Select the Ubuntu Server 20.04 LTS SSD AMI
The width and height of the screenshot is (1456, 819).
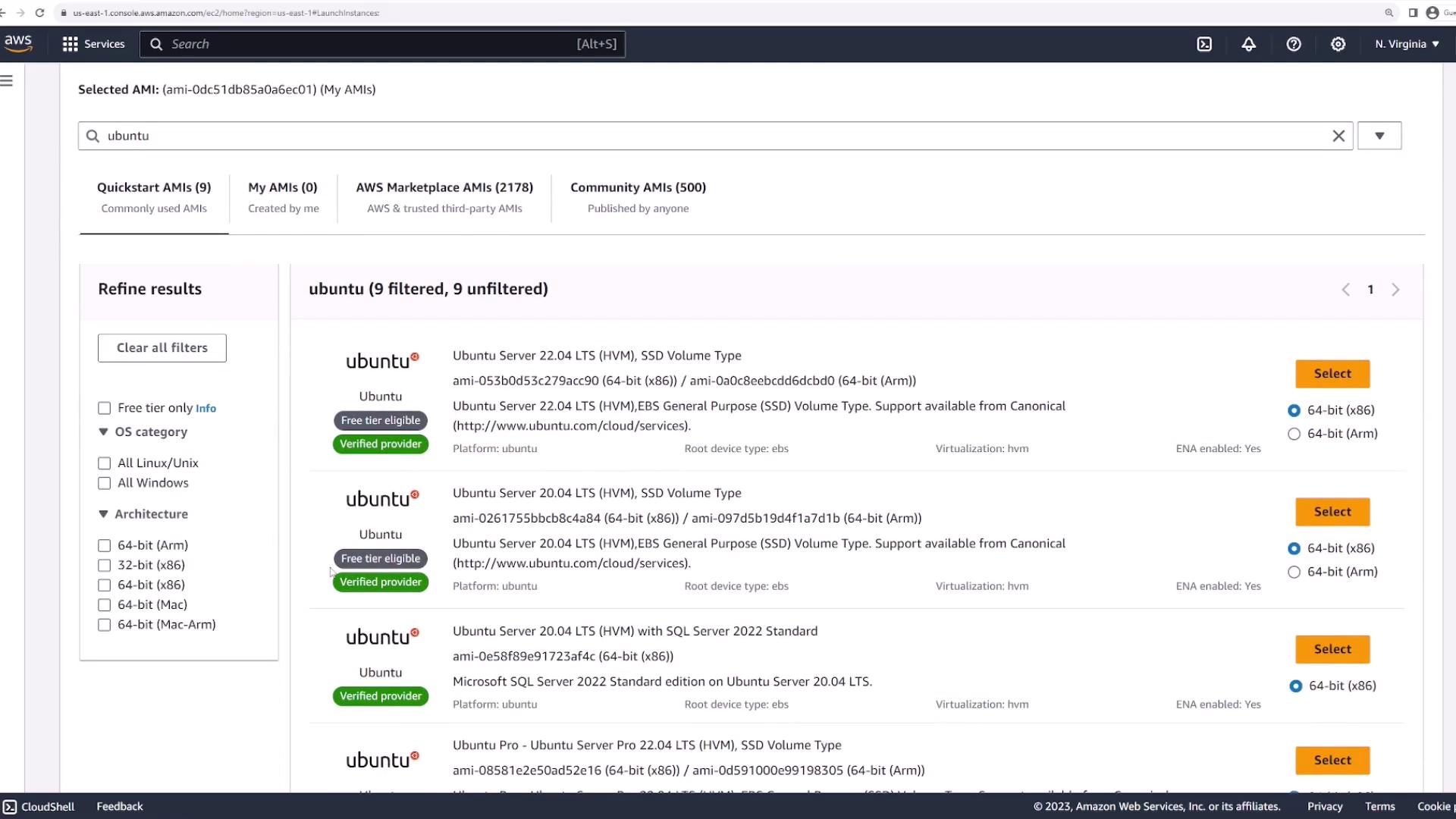point(1332,512)
